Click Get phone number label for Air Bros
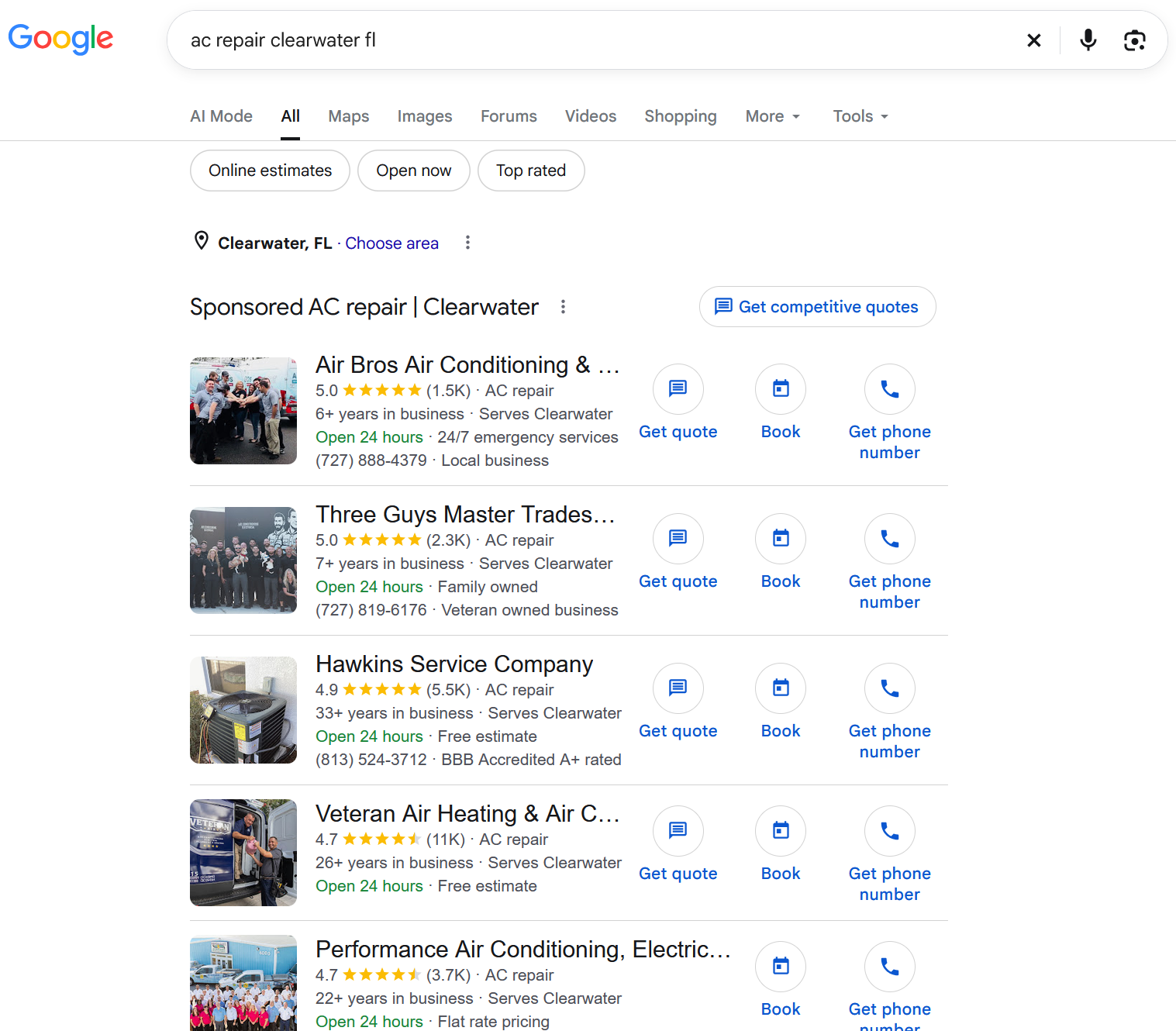 point(890,442)
